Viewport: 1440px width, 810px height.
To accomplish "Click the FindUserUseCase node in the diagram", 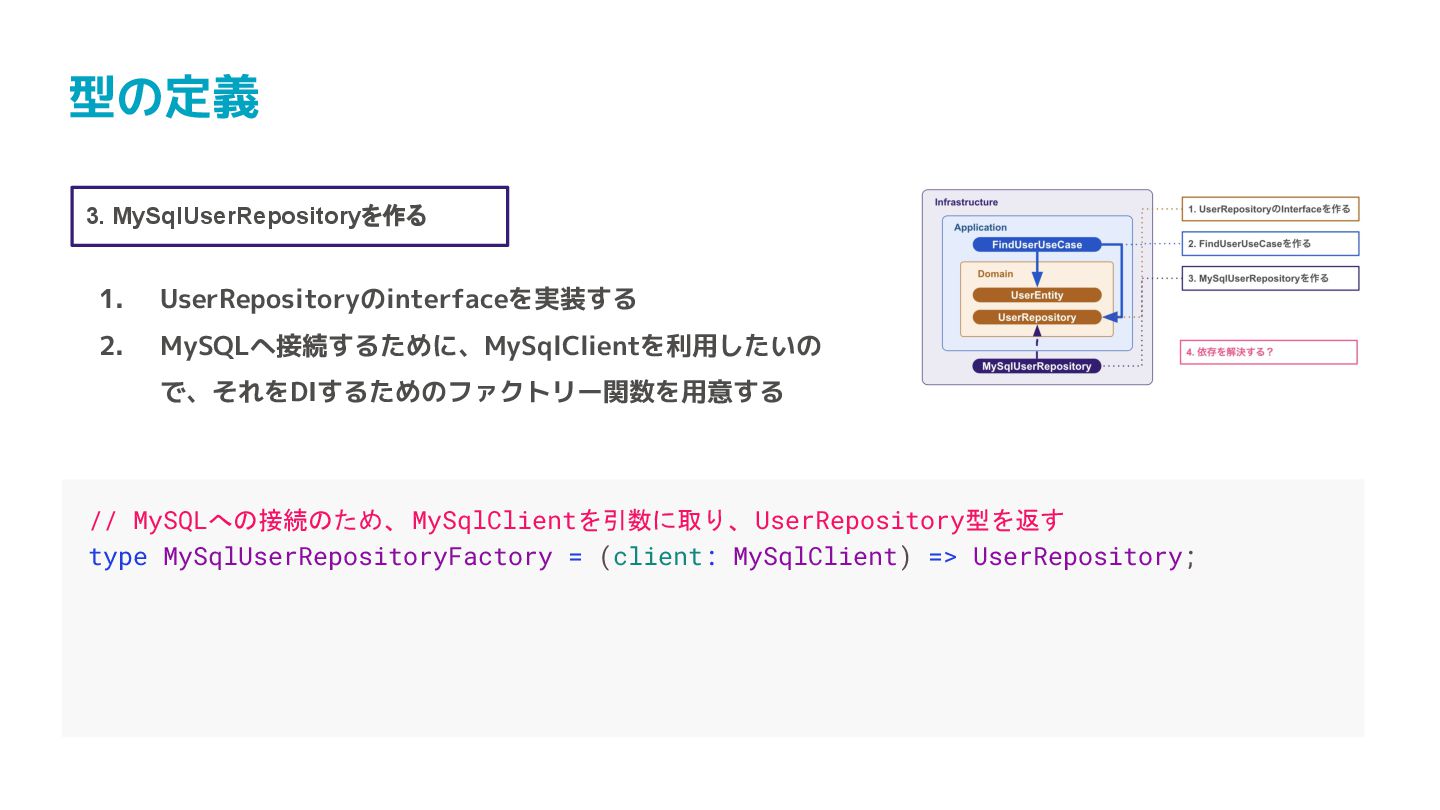I will tap(1037, 245).
